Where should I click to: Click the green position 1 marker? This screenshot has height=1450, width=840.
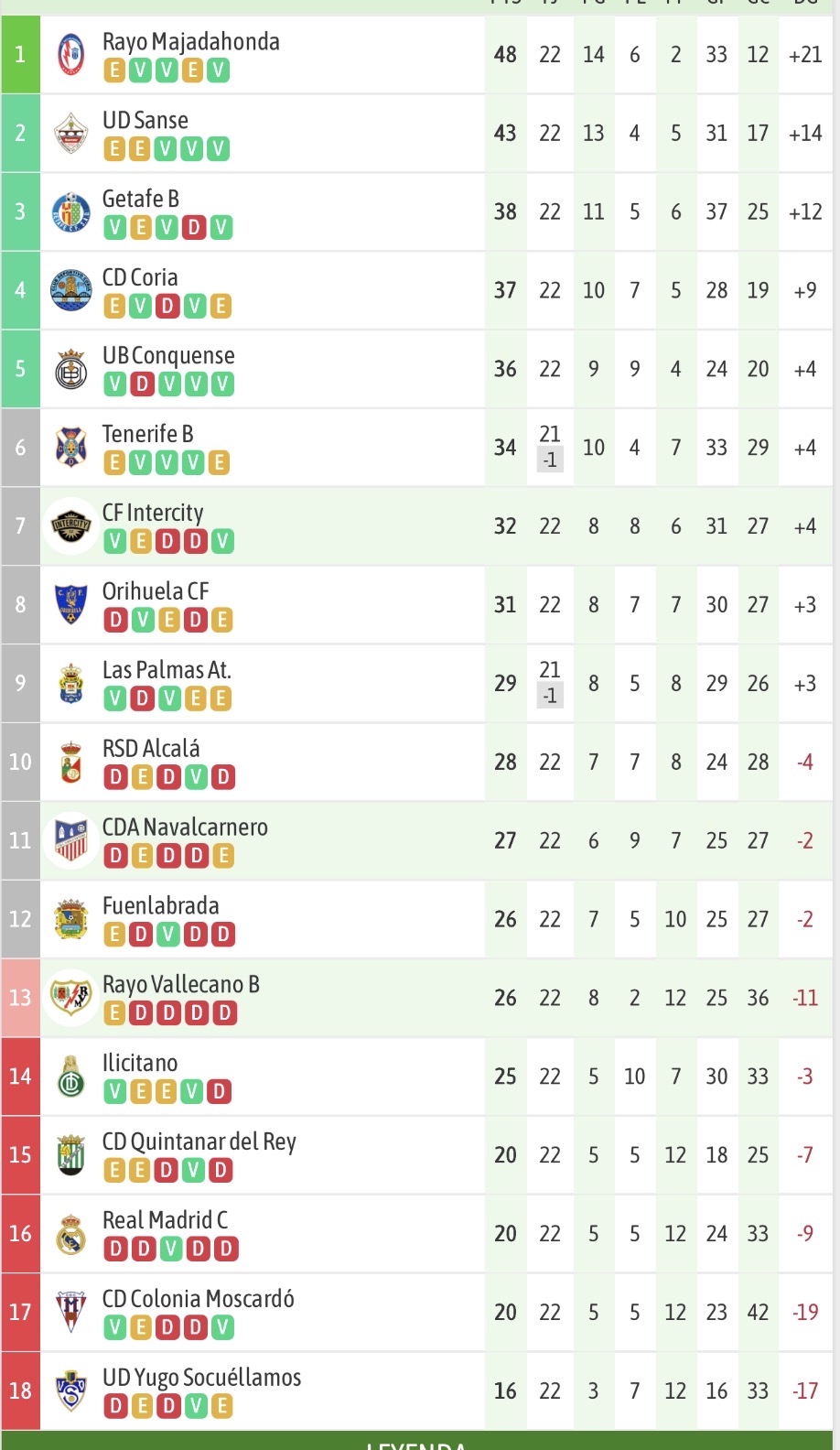coord(20,55)
